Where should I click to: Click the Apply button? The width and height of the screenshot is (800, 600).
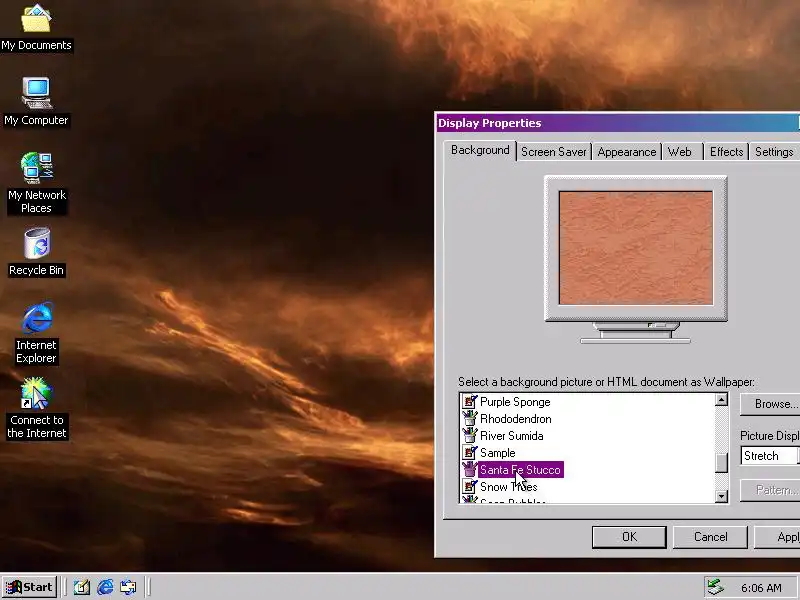777,537
